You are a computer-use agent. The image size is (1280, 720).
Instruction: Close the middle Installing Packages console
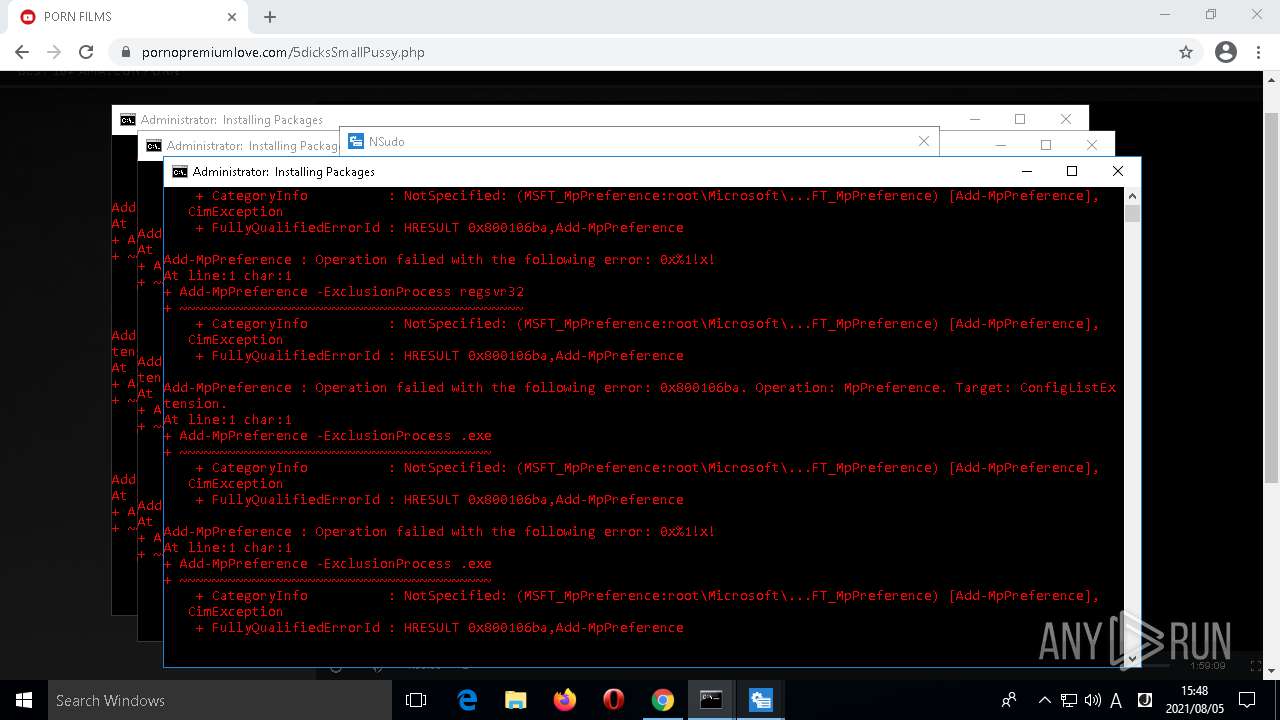(x=1092, y=145)
